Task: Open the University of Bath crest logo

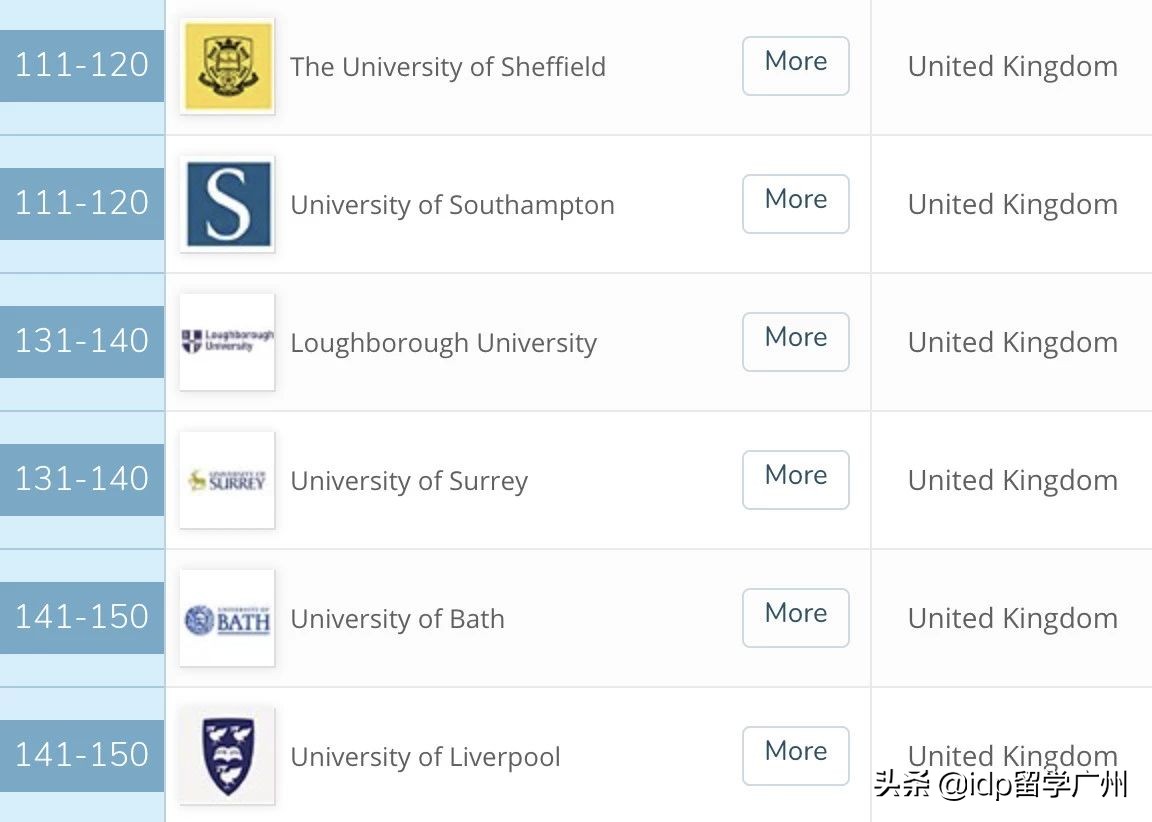Action: tap(226, 617)
